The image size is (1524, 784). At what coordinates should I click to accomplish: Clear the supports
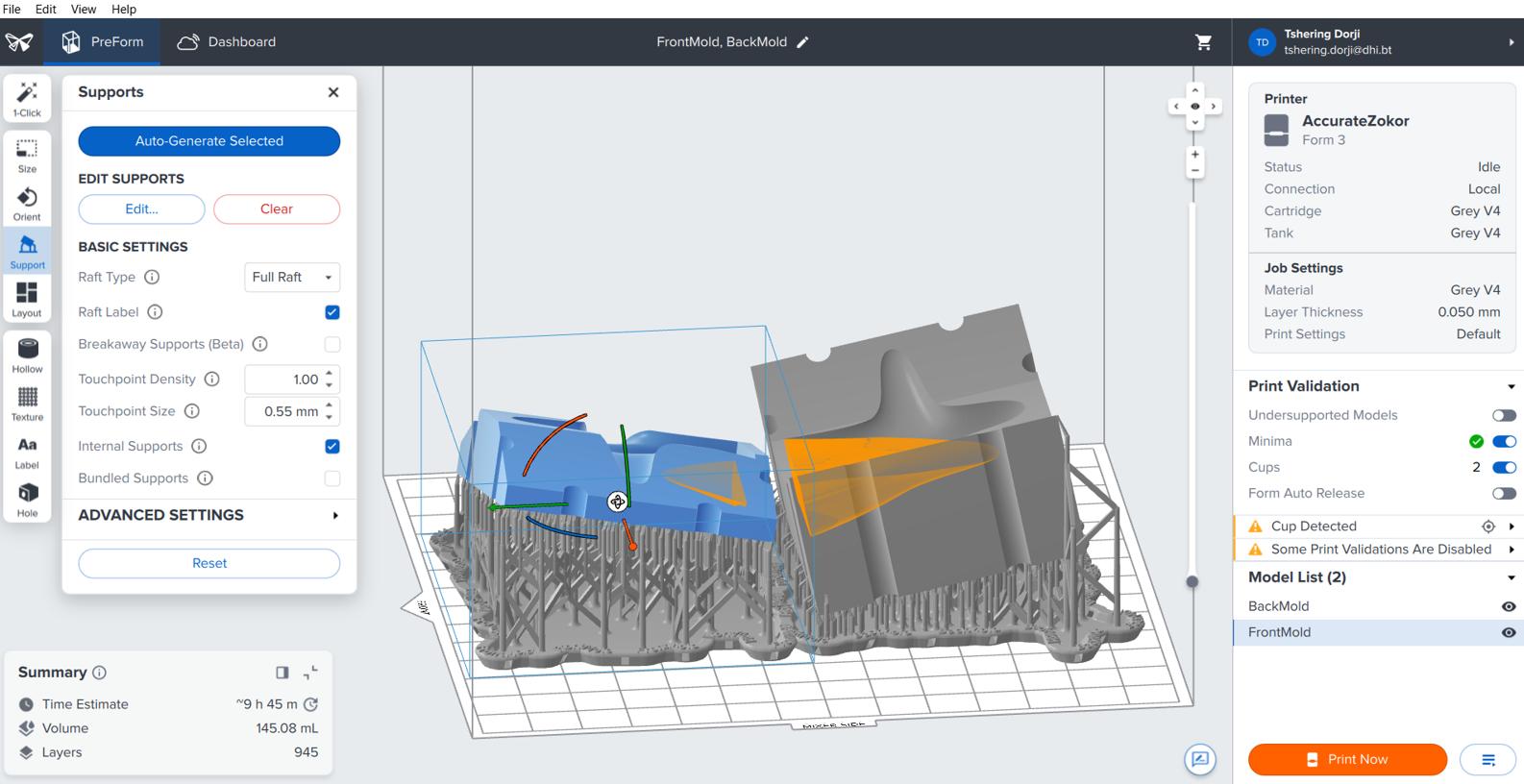point(277,209)
